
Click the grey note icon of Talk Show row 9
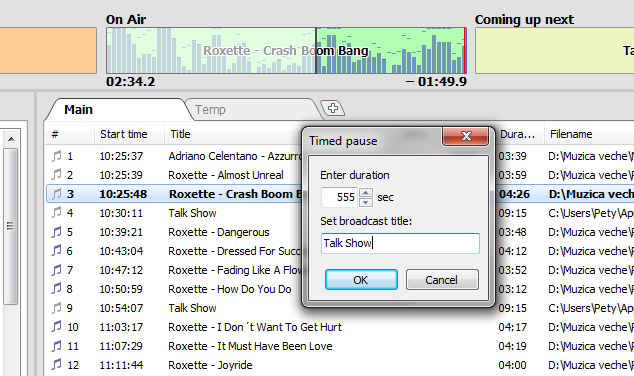pyautogui.click(x=57, y=308)
